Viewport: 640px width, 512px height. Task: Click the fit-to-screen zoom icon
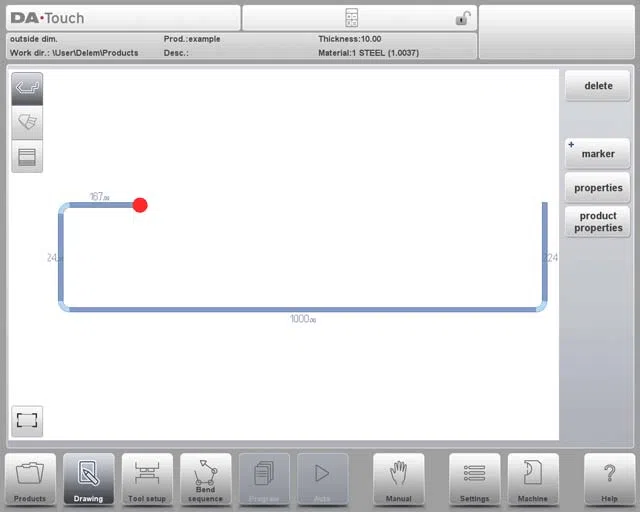click(x=27, y=421)
